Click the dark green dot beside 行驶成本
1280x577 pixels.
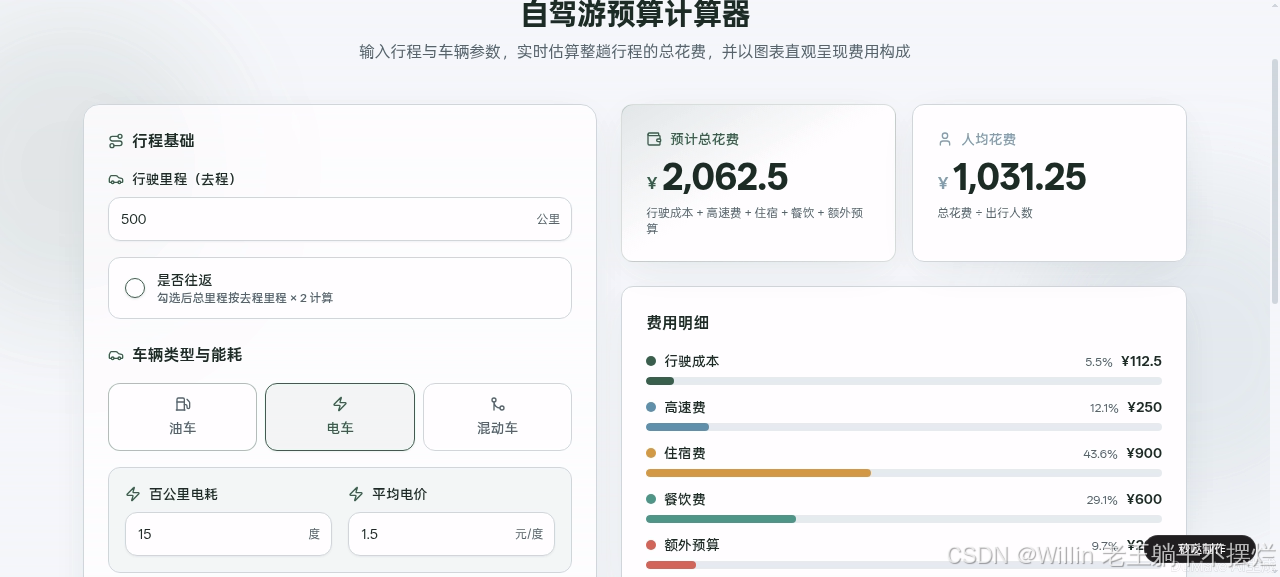click(651, 361)
